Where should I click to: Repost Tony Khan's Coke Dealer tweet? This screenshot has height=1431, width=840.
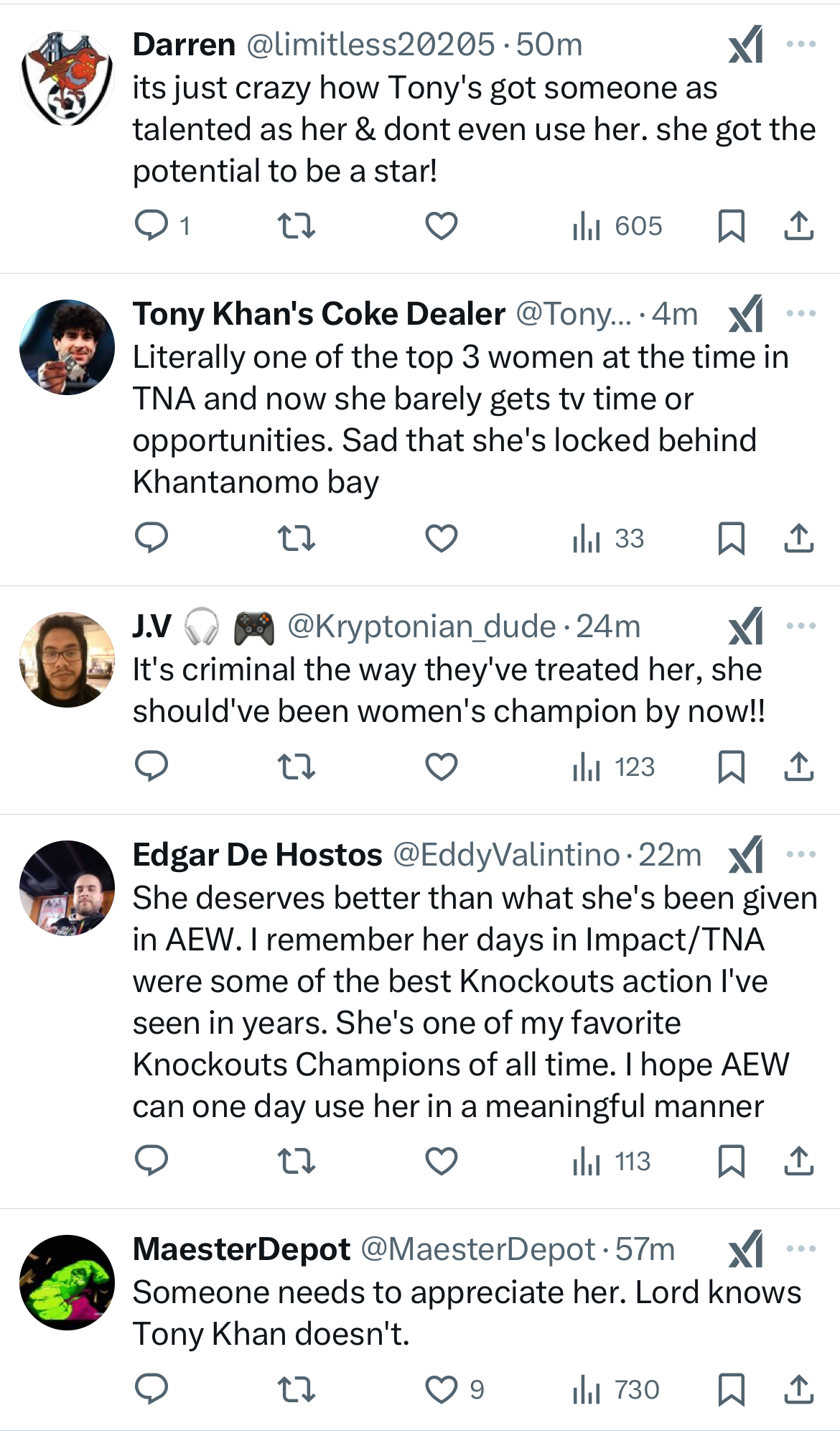[296, 538]
